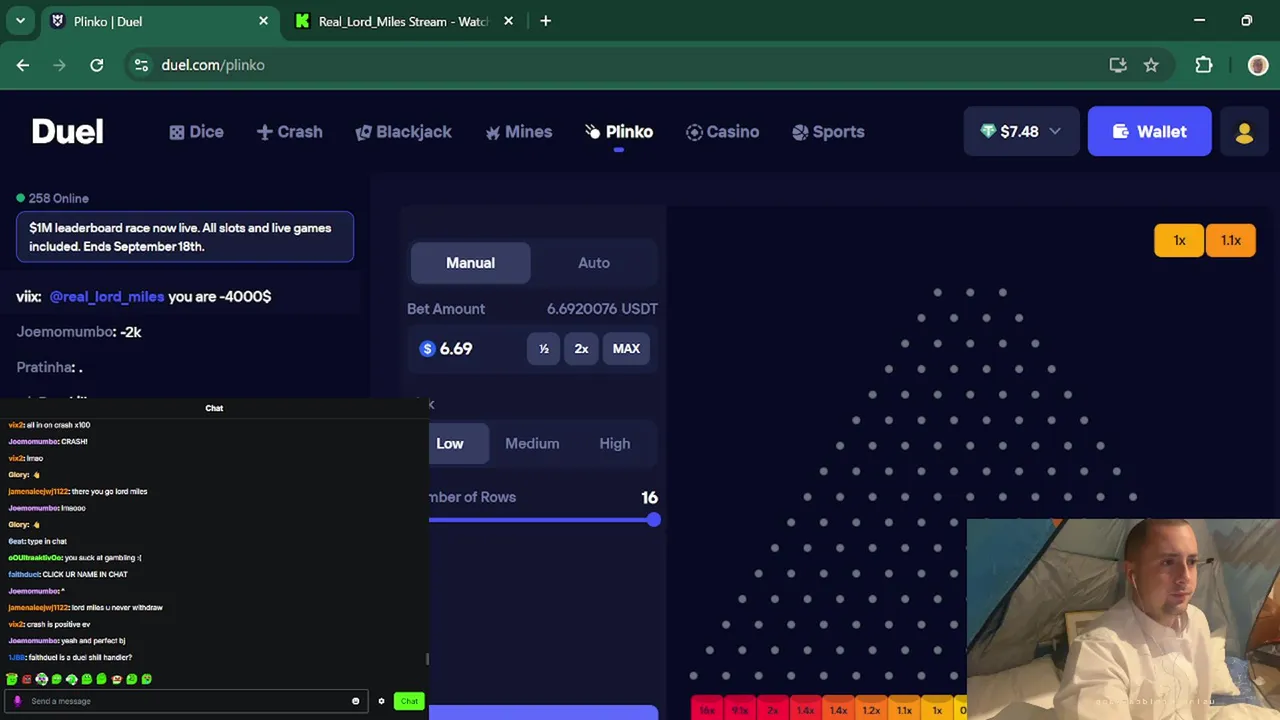
Task: Close the Real_Lord_Miles Stream tab
Action: 509,21
